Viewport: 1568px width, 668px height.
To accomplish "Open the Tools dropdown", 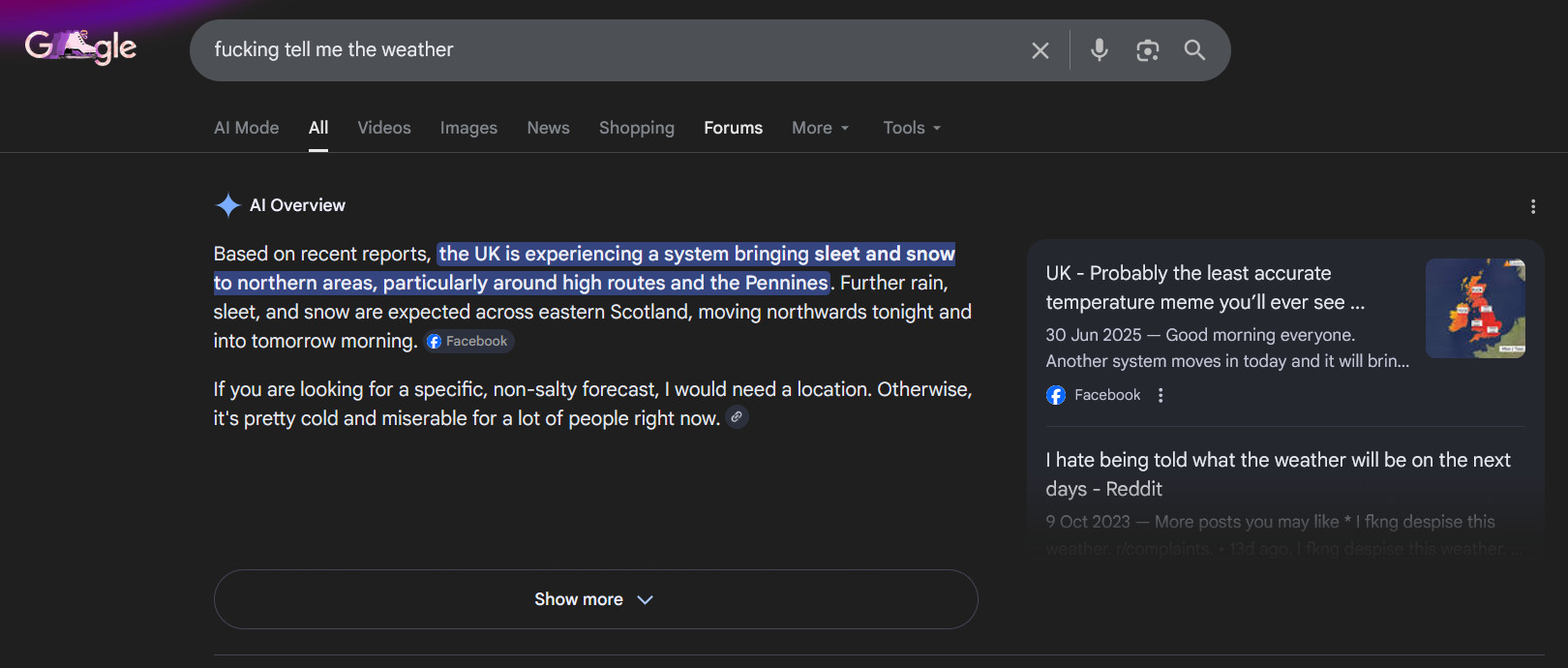I will [x=911, y=128].
